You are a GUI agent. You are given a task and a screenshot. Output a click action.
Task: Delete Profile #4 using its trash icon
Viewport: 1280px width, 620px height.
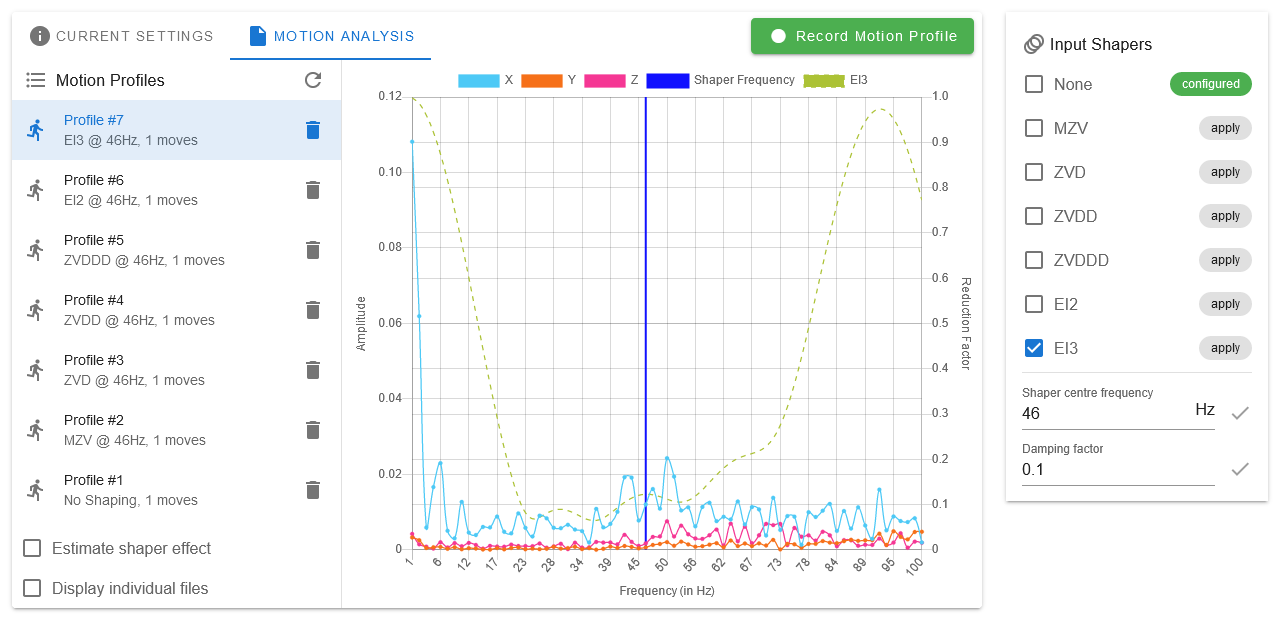point(313,310)
